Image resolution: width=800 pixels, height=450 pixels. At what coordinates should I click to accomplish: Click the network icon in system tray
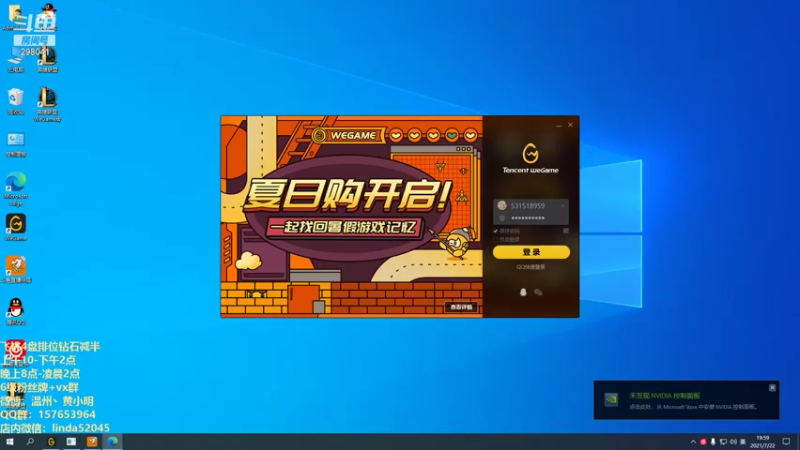pyautogui.click(x=723, y=442)
